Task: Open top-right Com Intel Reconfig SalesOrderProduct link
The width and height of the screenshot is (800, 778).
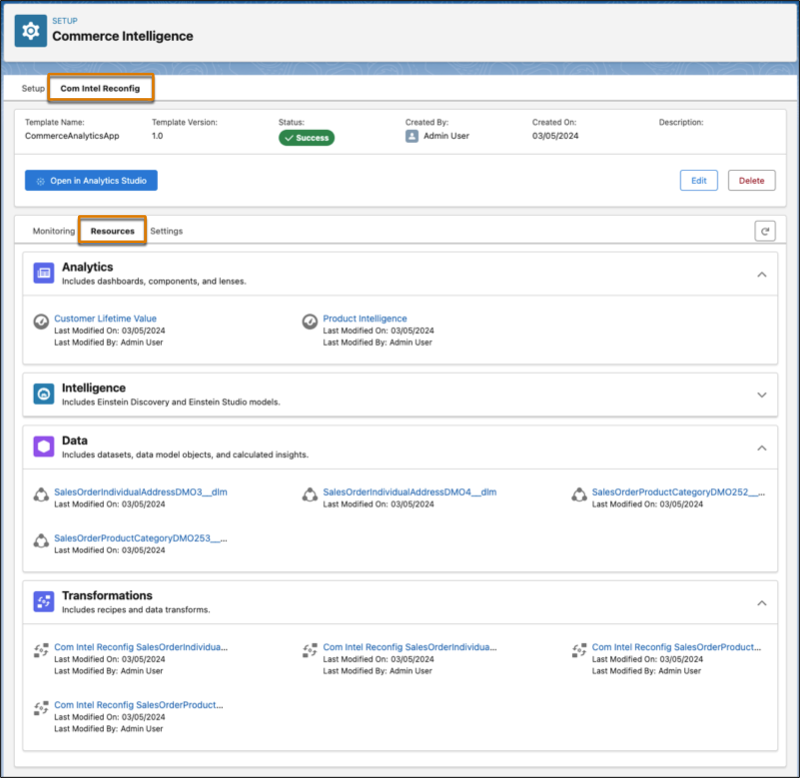Action: [676, 647]
